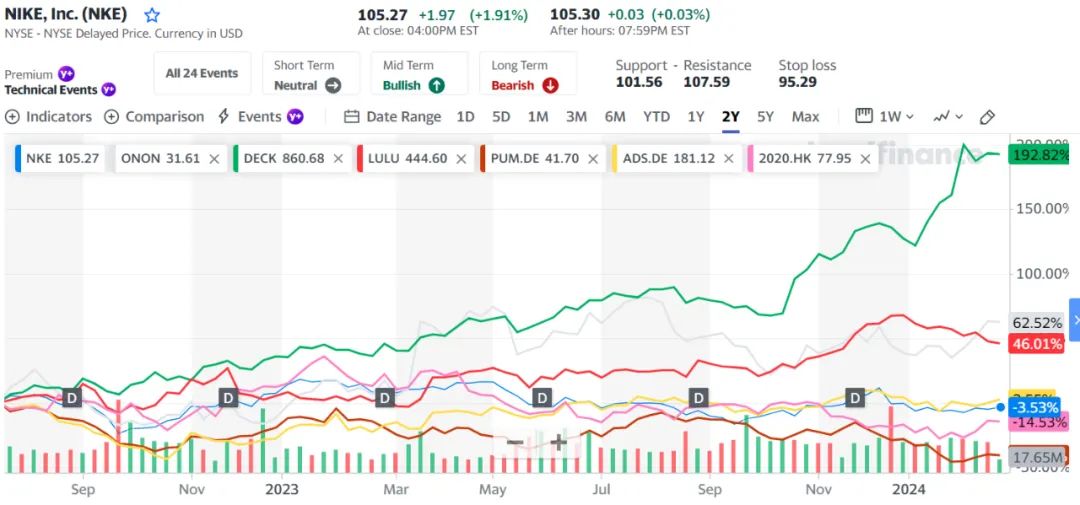Zoom out with the chart minus button

514,441
